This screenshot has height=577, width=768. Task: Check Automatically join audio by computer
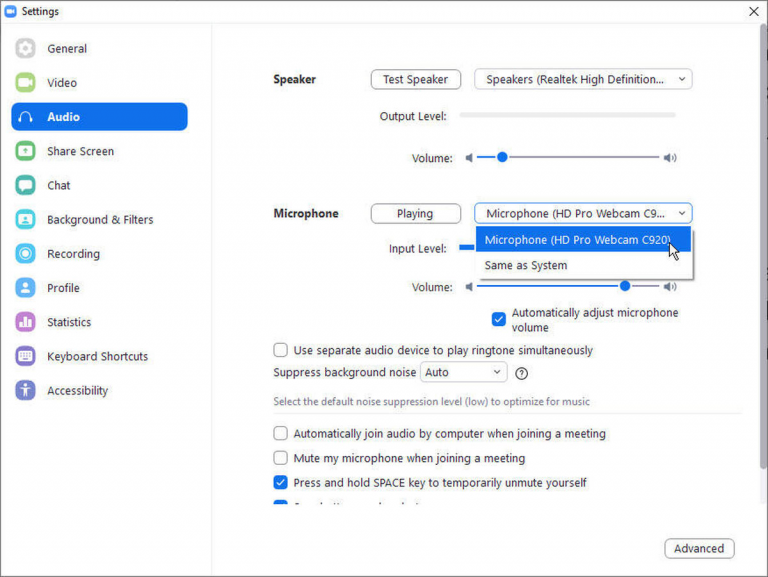pos(281,433)
